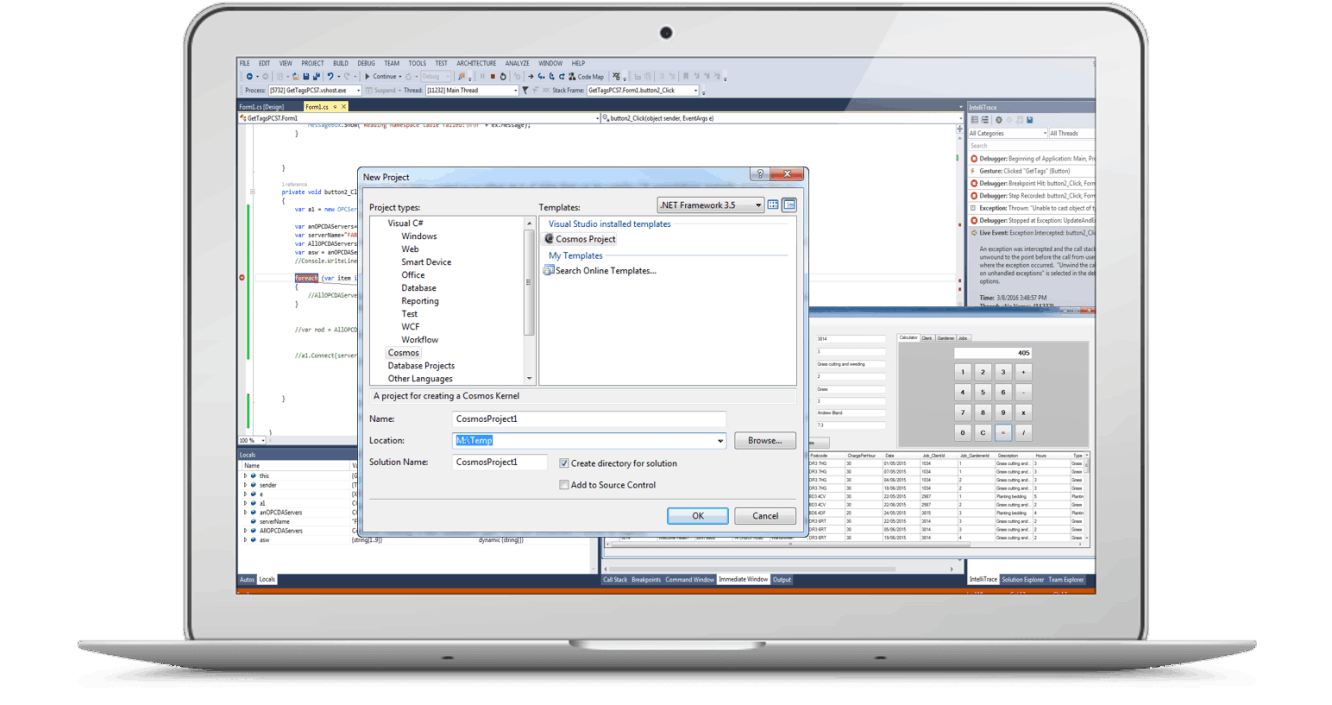Screen dimensions: 1332x705
Task: Select Database Projects in Project types
Action: (421, 366)
